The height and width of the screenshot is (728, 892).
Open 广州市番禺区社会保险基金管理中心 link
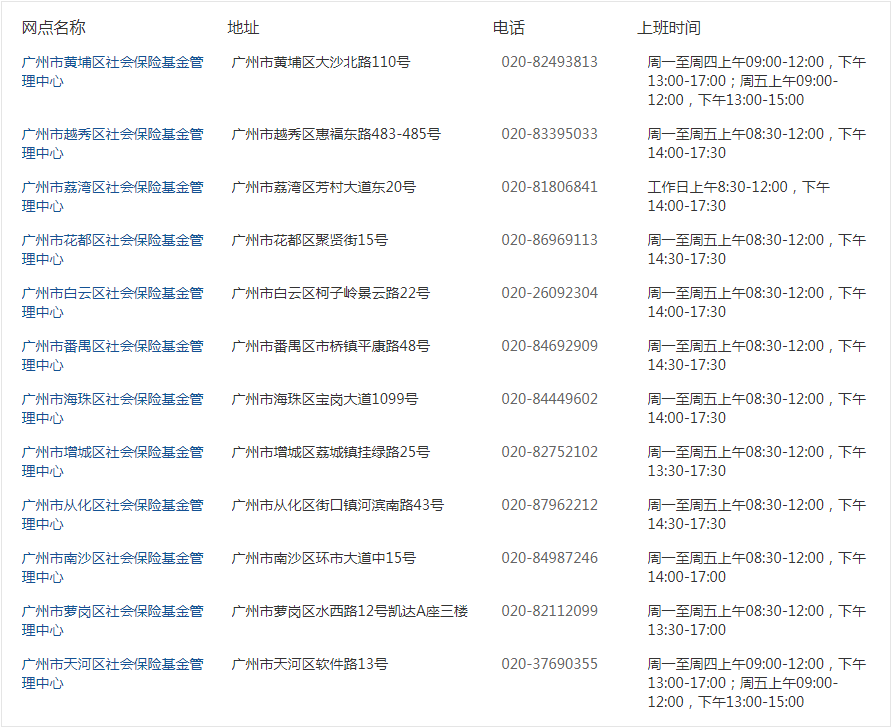tap(112, 346)
